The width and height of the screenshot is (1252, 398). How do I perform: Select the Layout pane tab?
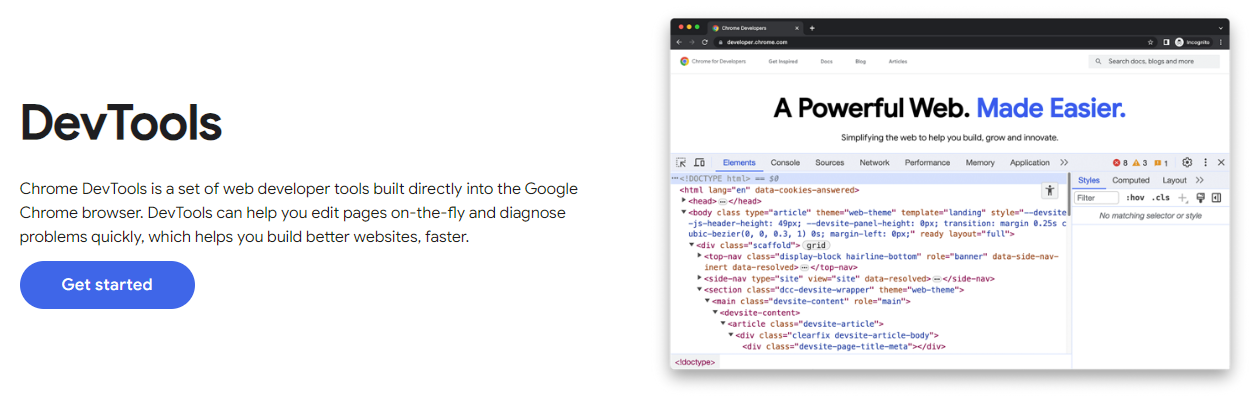(1175, 180)
